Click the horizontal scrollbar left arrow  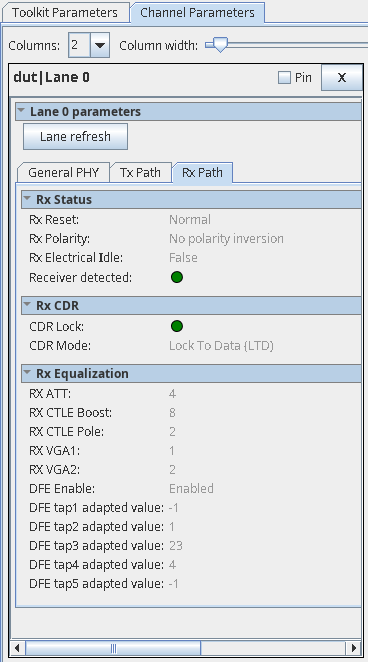[x=17, y=648]
